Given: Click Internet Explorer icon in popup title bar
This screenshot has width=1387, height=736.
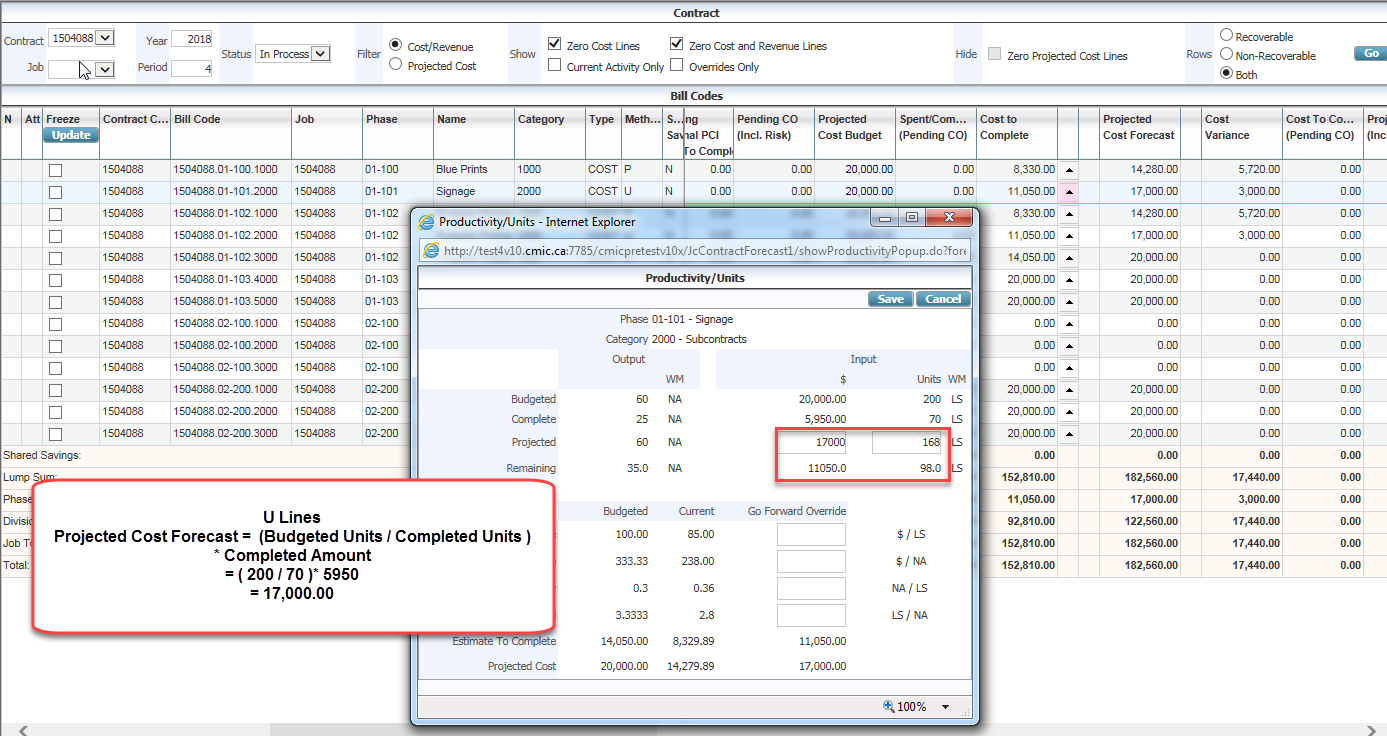Looking at the screenshot, I should (x=427, y=221).
